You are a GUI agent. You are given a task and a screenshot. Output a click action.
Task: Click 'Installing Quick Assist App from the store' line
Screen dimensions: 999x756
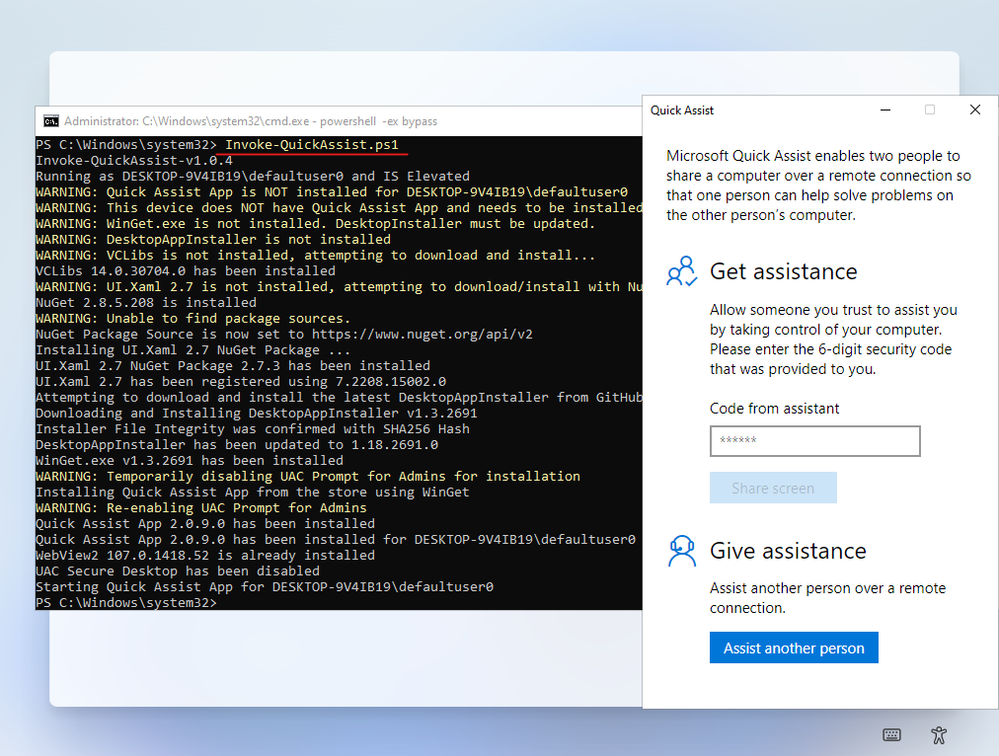tap(252, 492)
